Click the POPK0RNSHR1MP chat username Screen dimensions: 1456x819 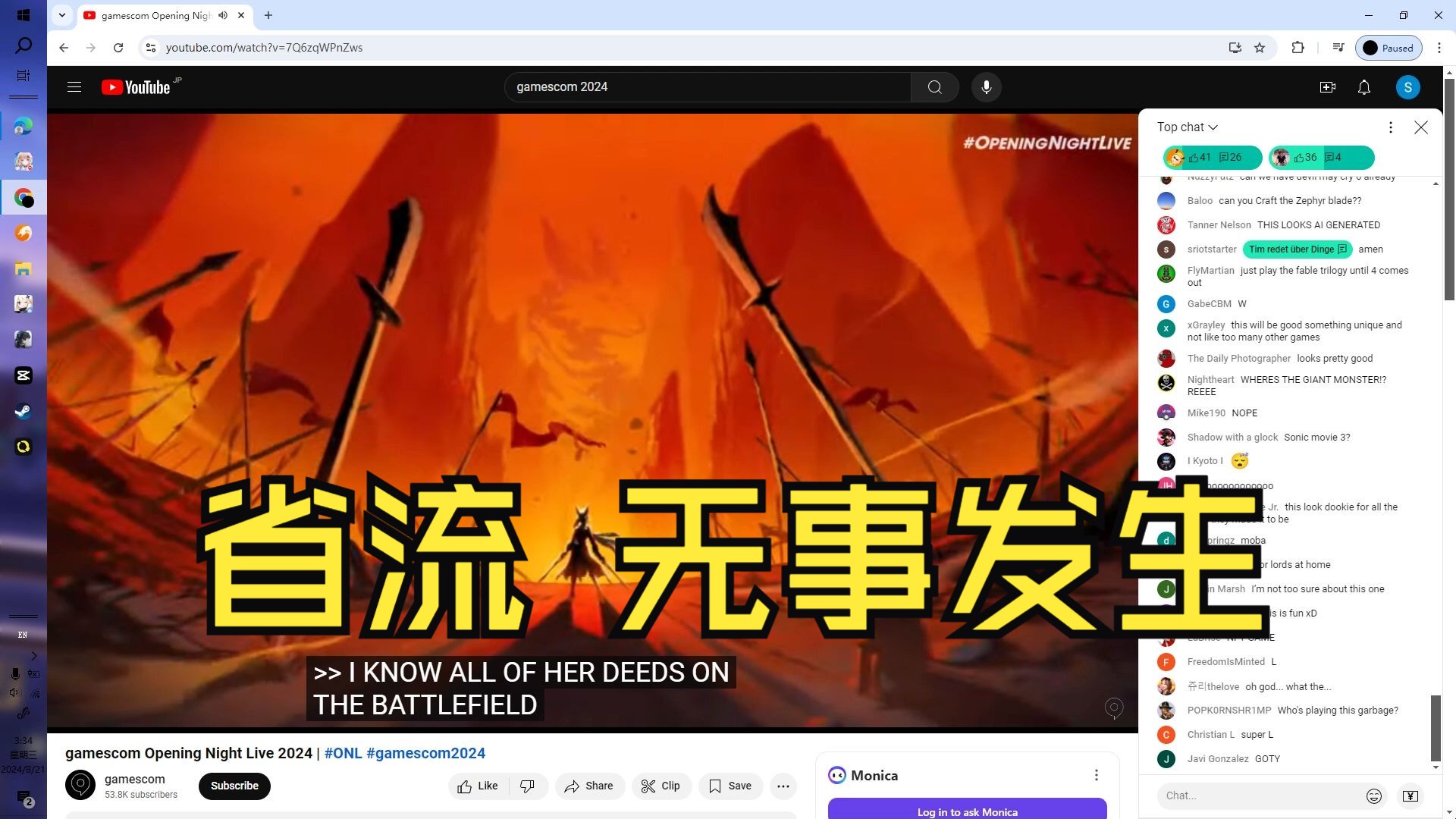click(1228, 711)
